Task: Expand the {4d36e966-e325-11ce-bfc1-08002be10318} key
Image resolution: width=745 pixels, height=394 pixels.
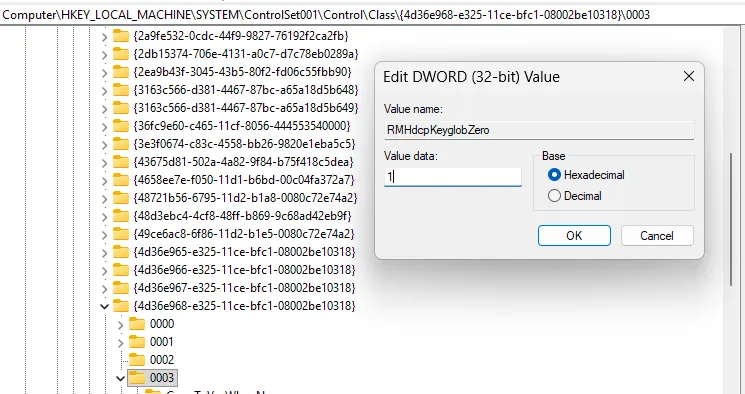Action: tap(105, 270)
